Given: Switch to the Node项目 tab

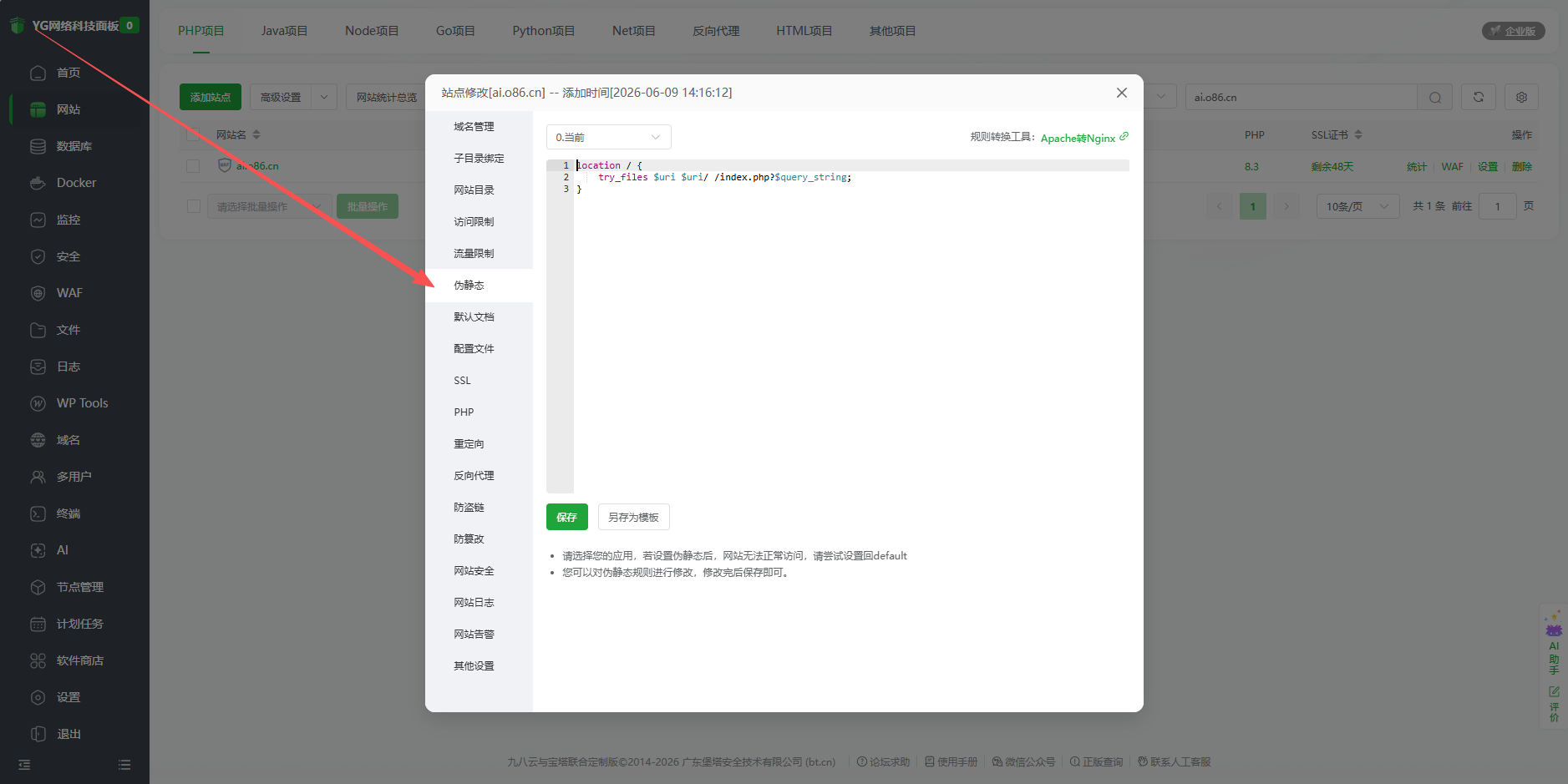Looking at the screenshot, I should [x=372, y=31].
